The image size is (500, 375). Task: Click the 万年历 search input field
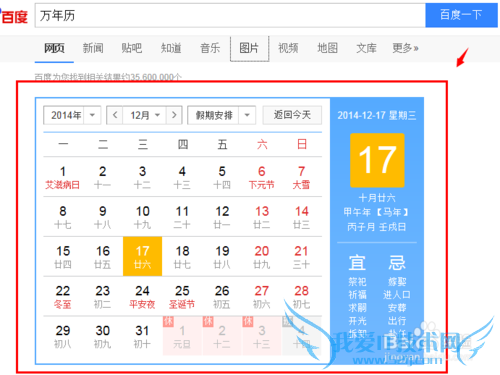tap(230, 15)
